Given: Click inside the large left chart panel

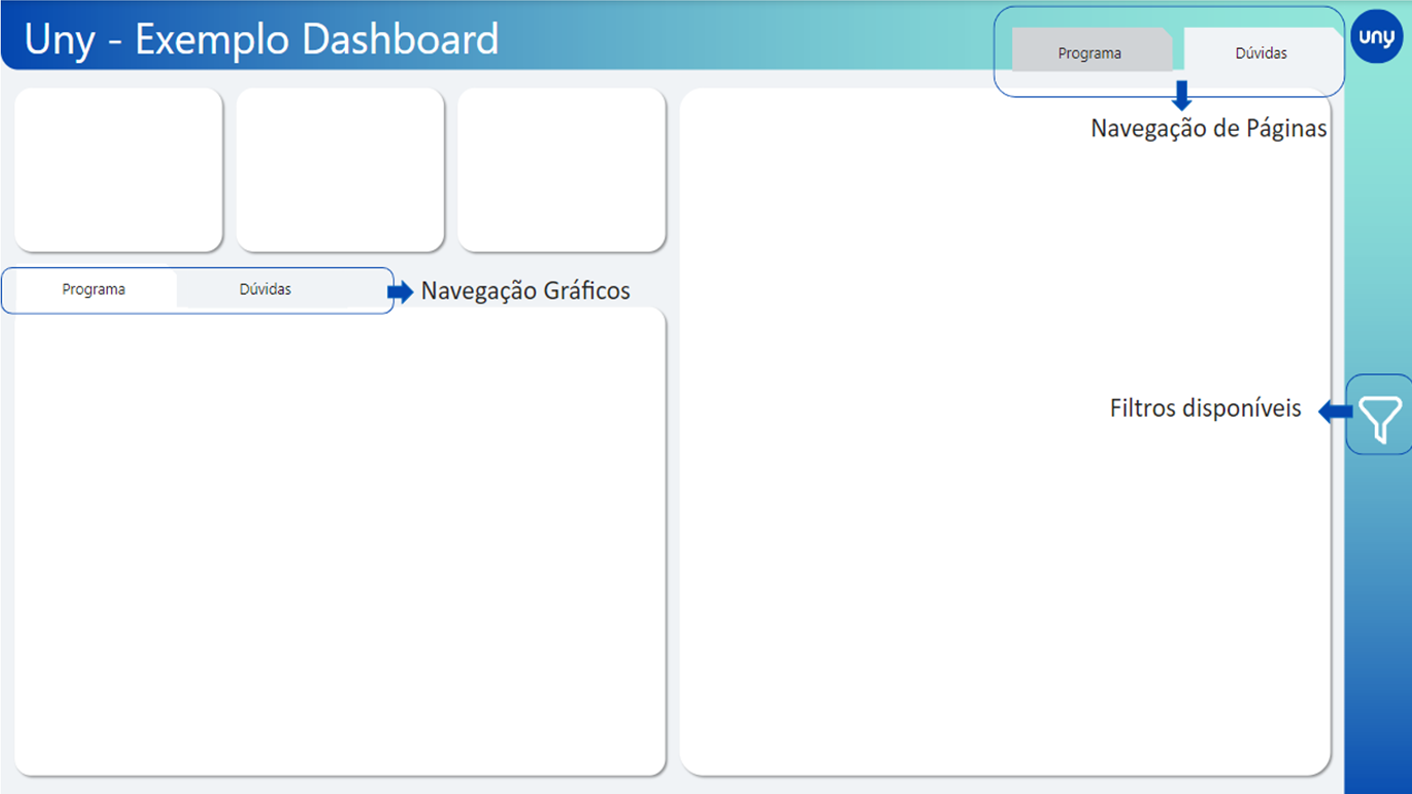Looking at the screenshot, I should (x=340, y=540).
